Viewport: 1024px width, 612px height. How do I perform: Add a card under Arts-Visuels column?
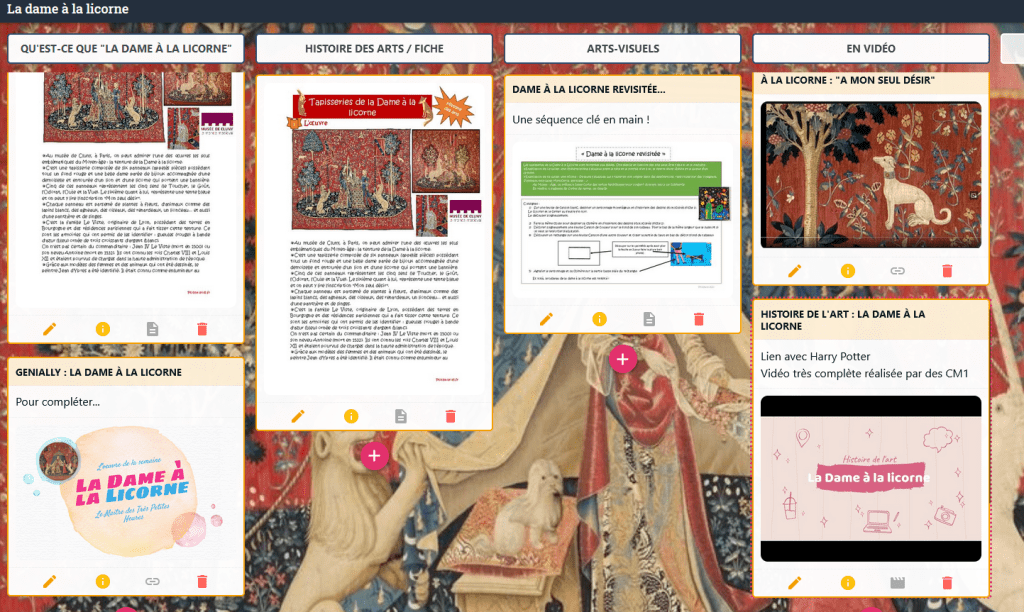pos(622,359)
